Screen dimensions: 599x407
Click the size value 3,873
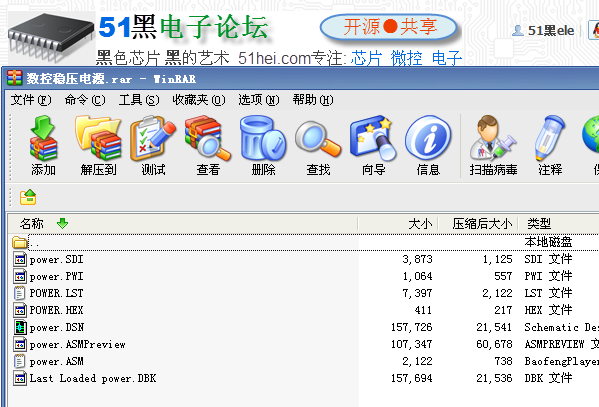(x=417, y=259)
